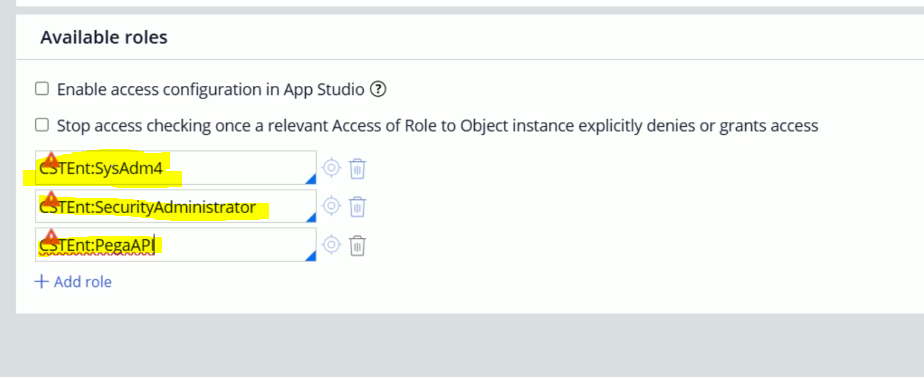
Task: Click into the CSTEnt:SysAdm4 role input
Action: pyautogui.click(x=176, y=168)
